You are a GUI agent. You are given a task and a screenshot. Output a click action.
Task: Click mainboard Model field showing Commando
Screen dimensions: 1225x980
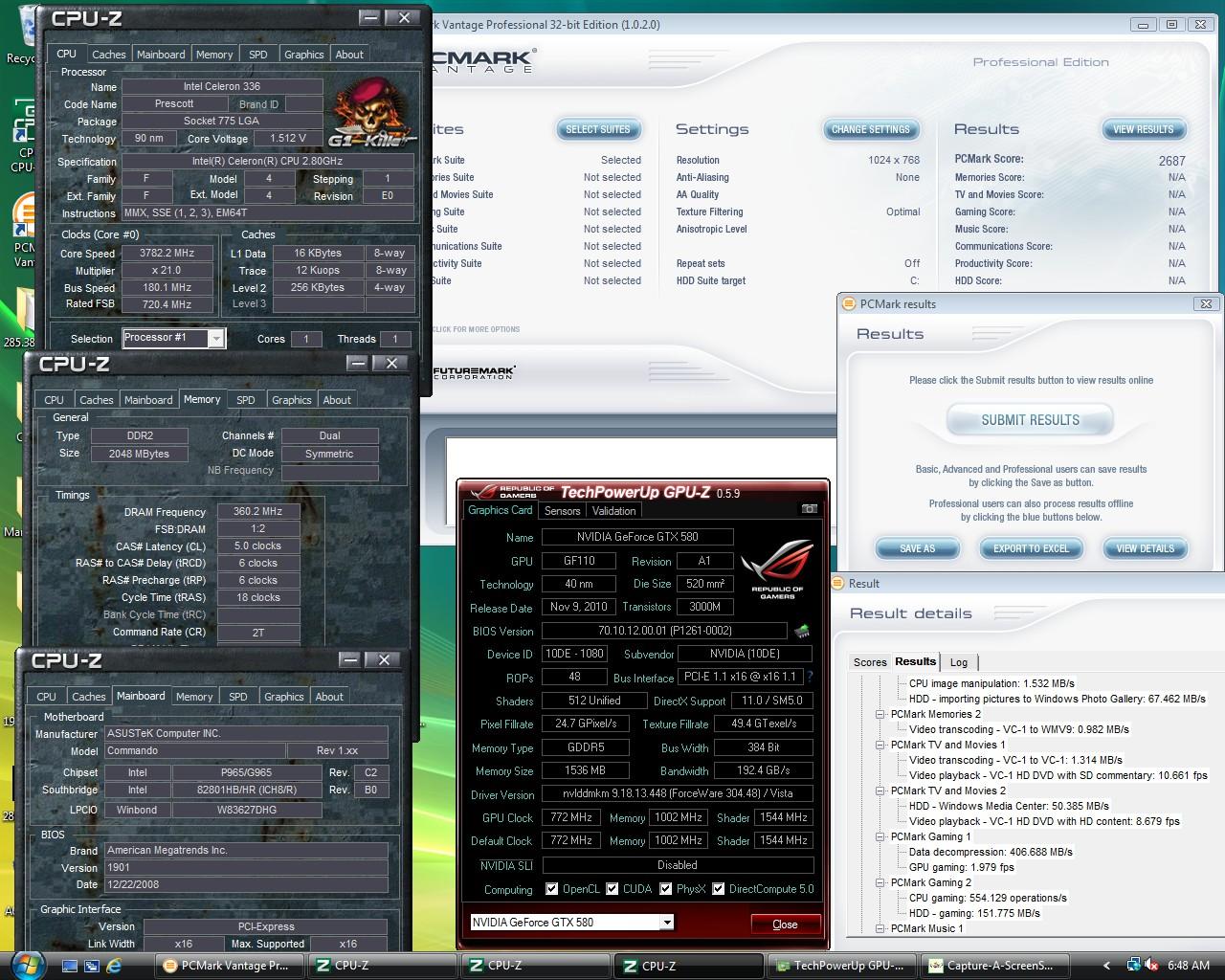[194, 751]
